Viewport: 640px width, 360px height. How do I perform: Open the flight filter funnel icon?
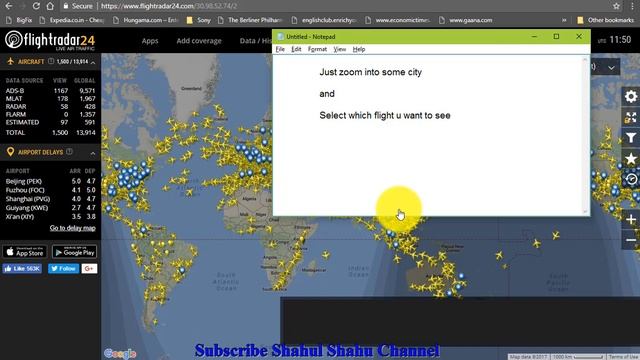(631, 138)
